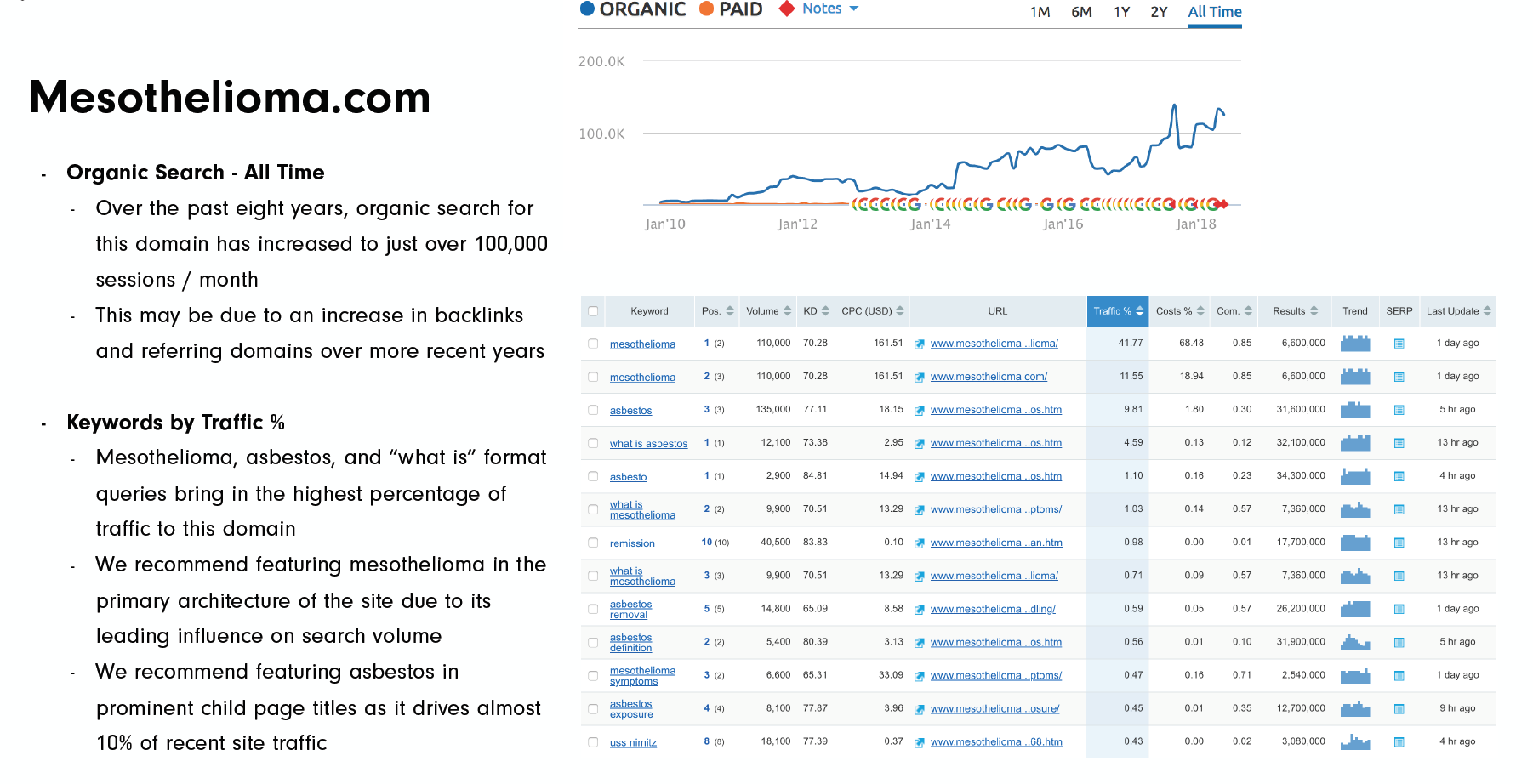Sort by Costs % column
This screenshot has height=784, width=1533.
(x=1179, y=311)
